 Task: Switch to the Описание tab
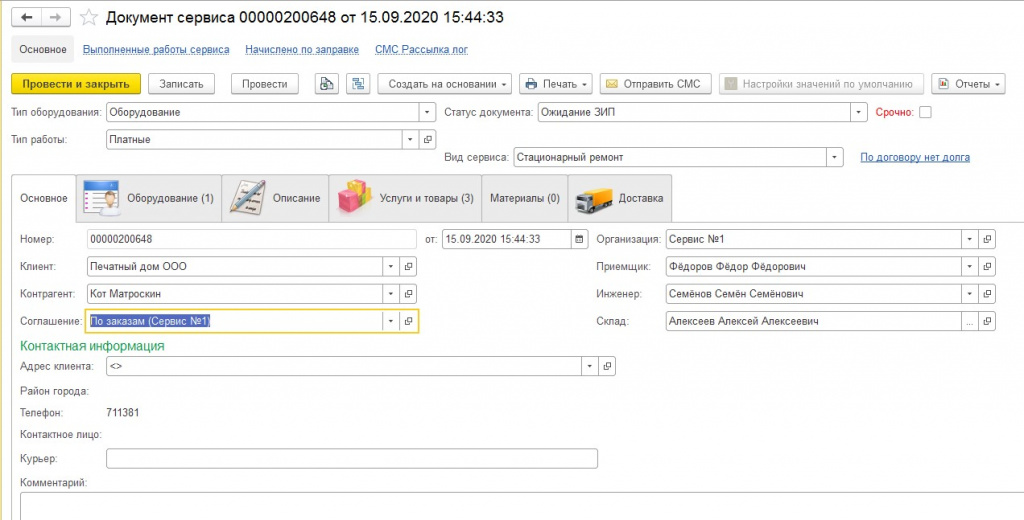coord(275,199)
